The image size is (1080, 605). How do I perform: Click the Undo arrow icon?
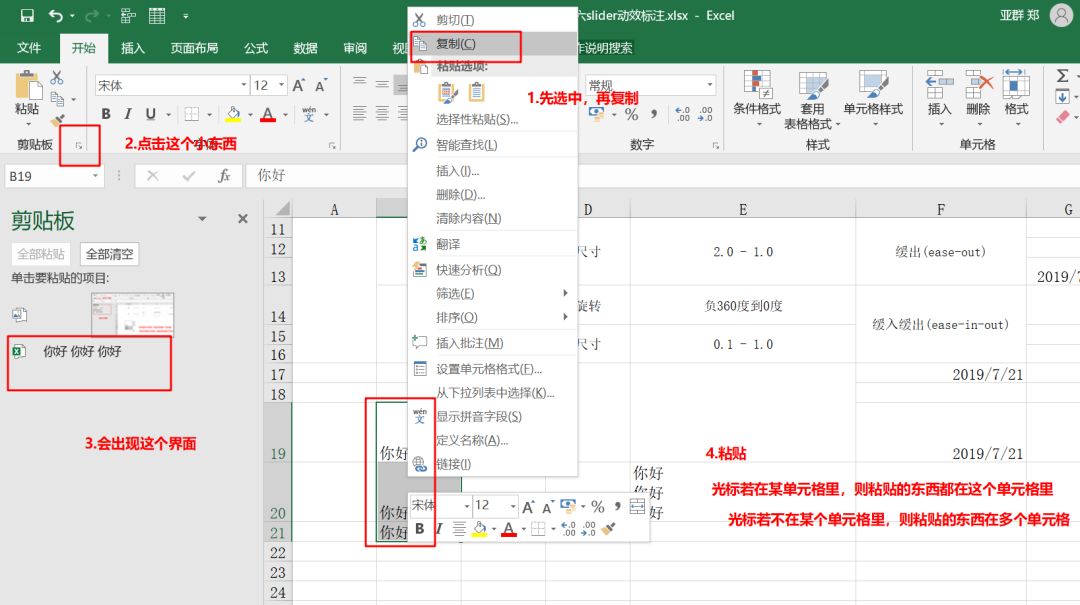coord(55,15)
